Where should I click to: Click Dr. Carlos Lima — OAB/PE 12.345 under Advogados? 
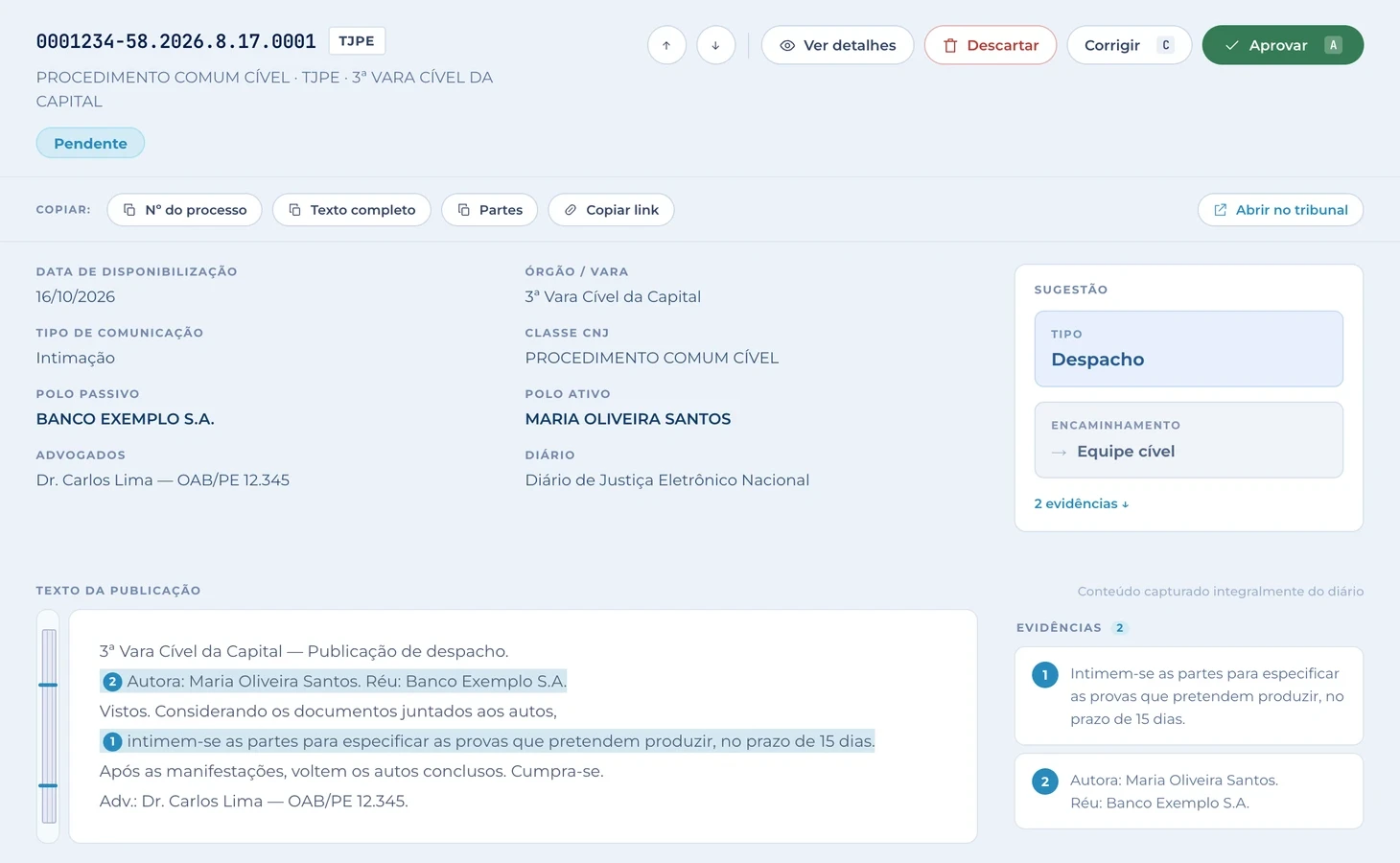coord(163,480)
